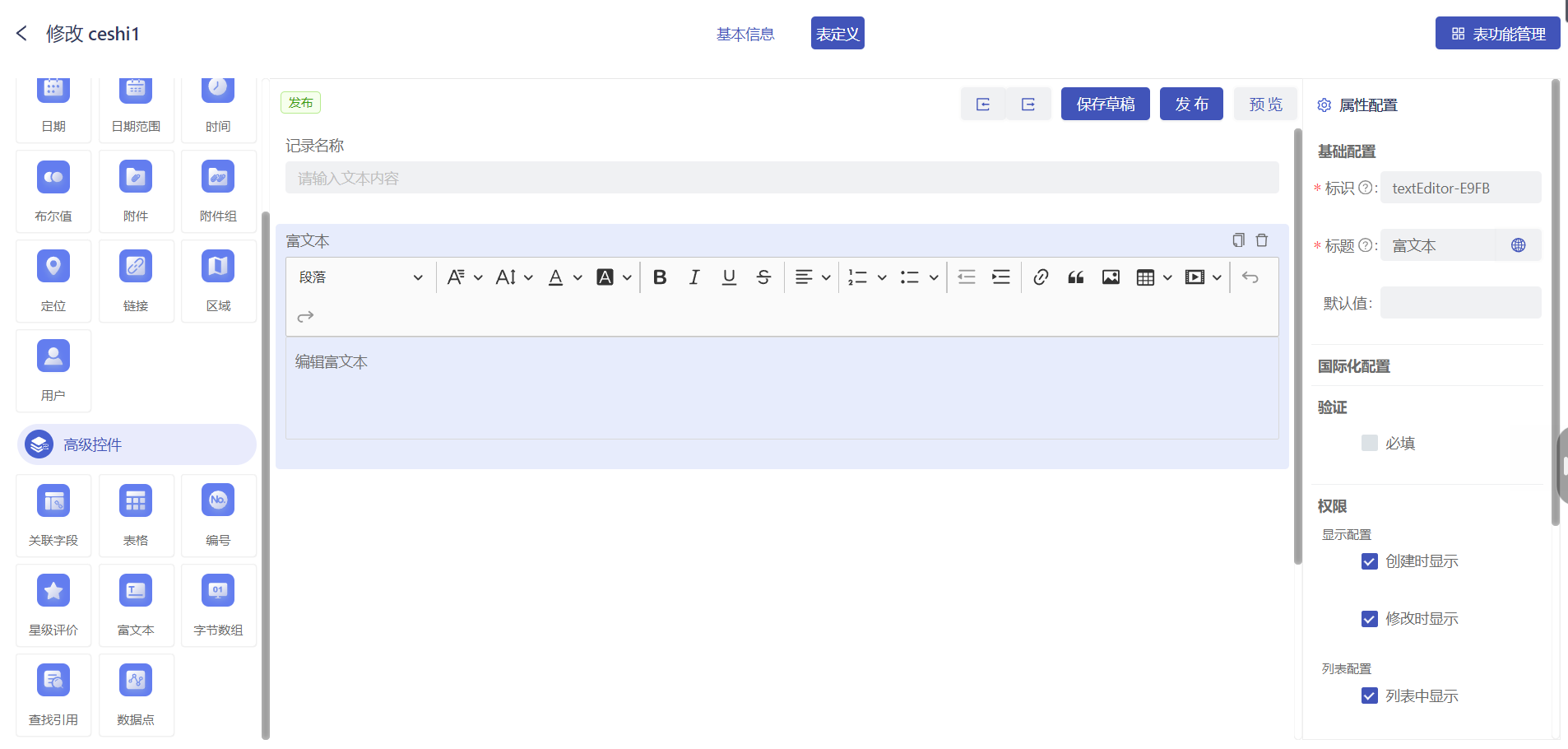Open the text alignment dropdown

(x=813, y=277)
